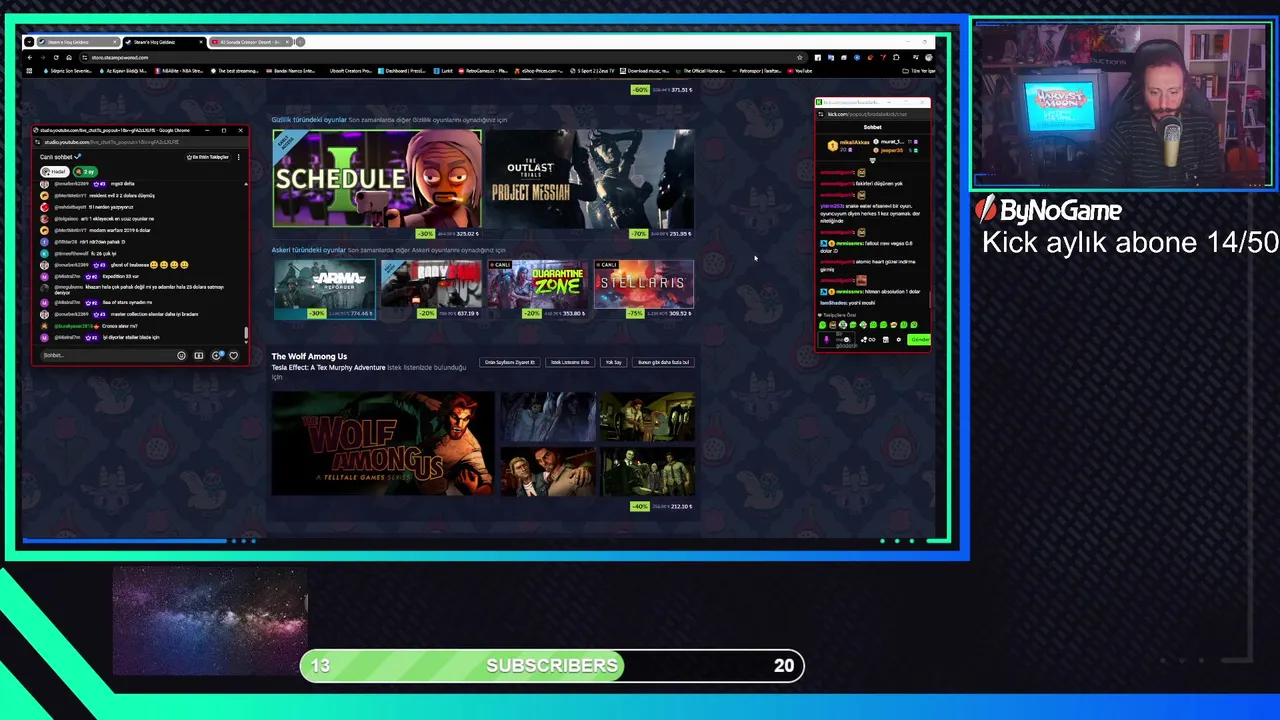
Task: Open YouTube chat top fans button
Action: click(208, 157)
